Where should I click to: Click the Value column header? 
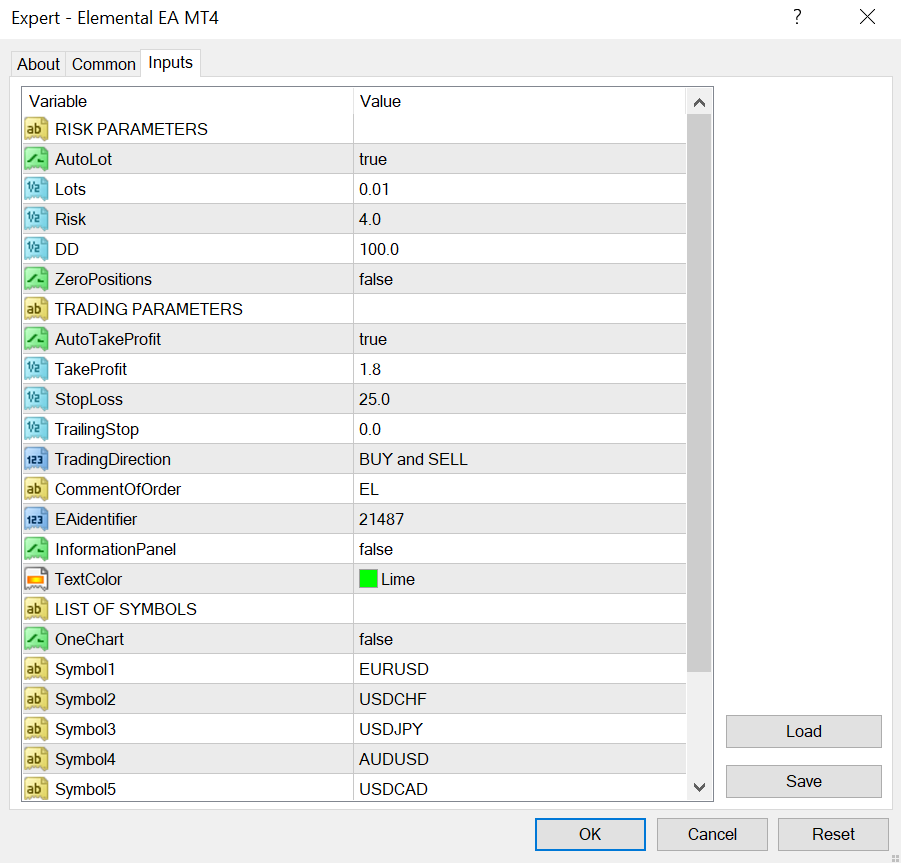tap(519, 101)
